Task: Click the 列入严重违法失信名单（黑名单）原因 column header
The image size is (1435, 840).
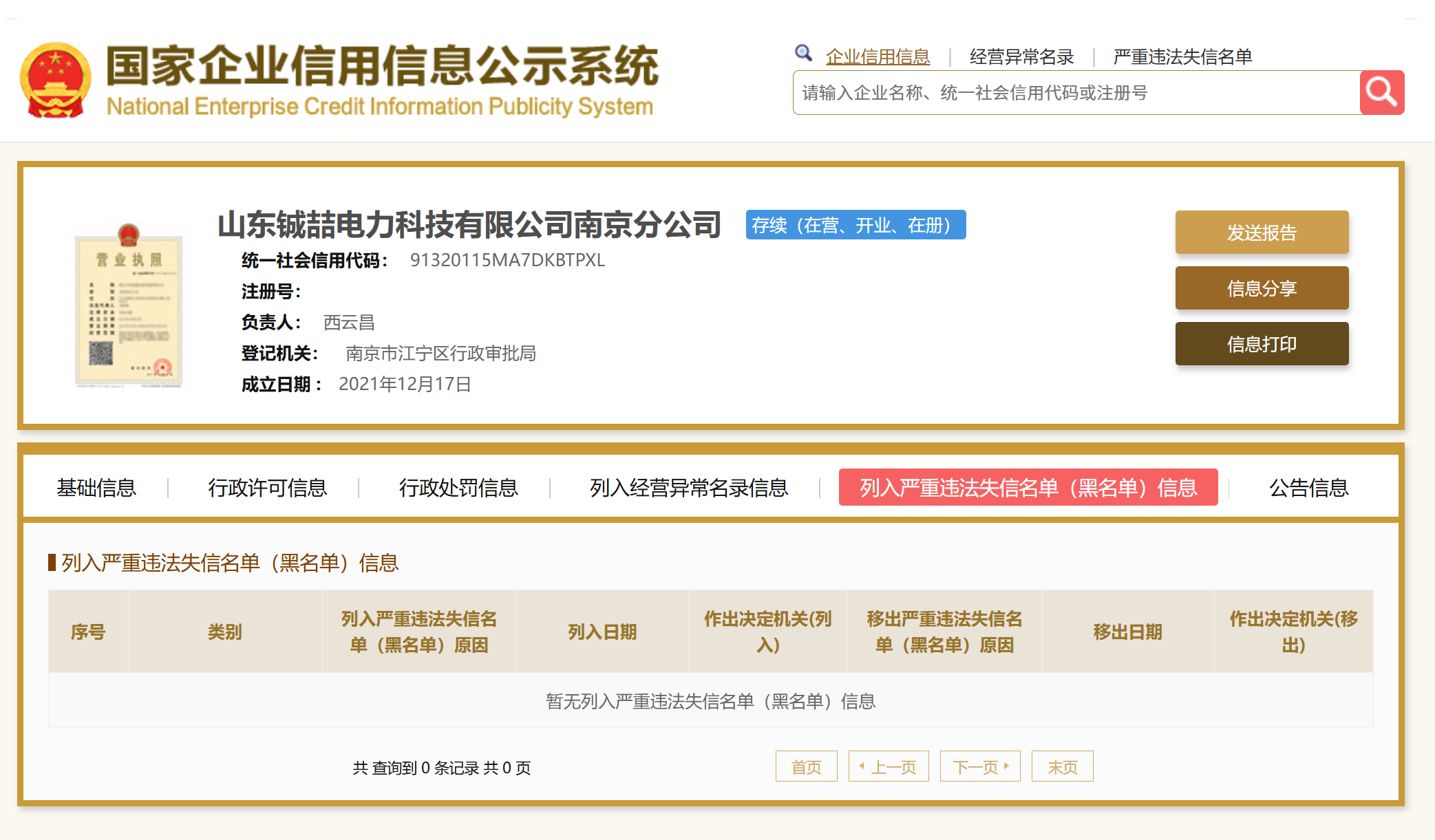Action: (x=419, y=632)
